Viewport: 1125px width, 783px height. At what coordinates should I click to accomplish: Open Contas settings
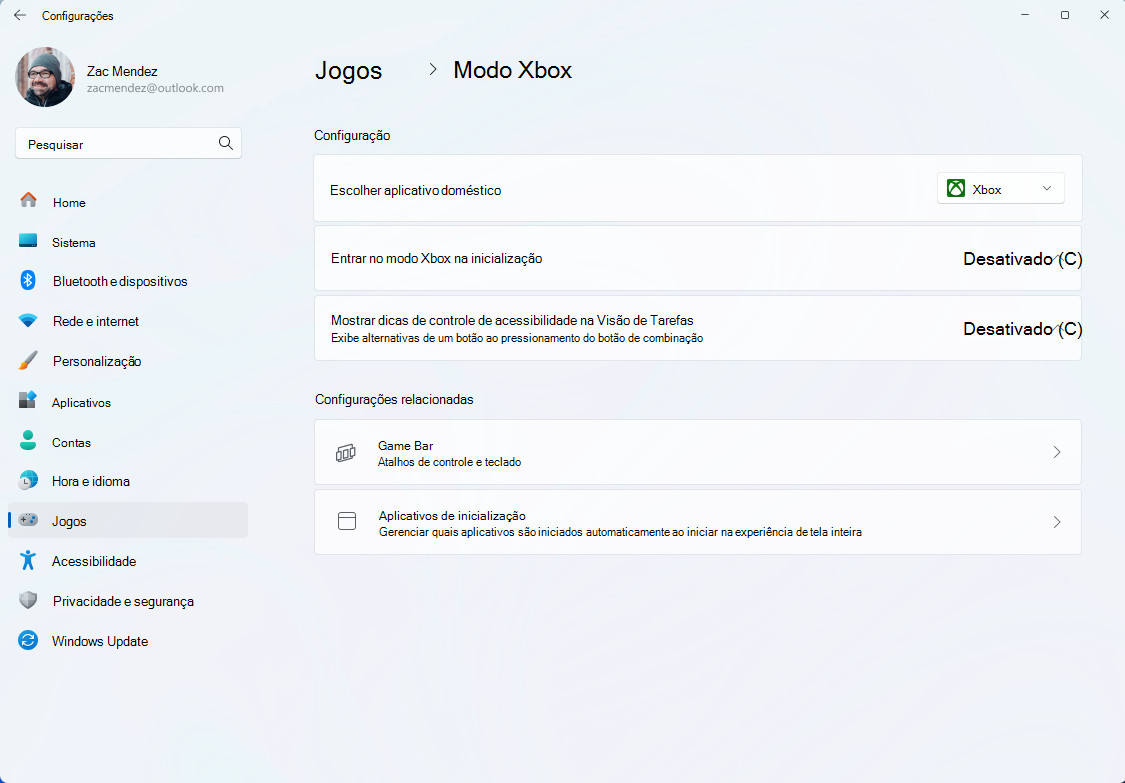click(128, 442)
